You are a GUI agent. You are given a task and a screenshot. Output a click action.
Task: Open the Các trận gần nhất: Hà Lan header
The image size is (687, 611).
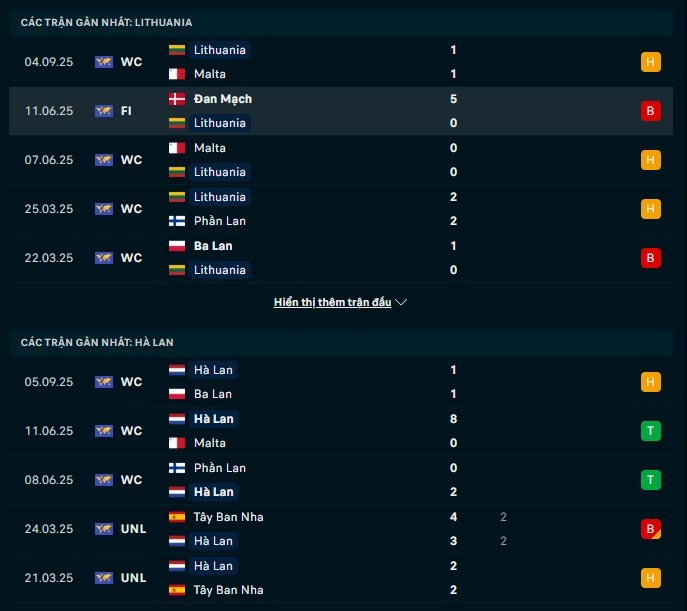tap(97, 342)
